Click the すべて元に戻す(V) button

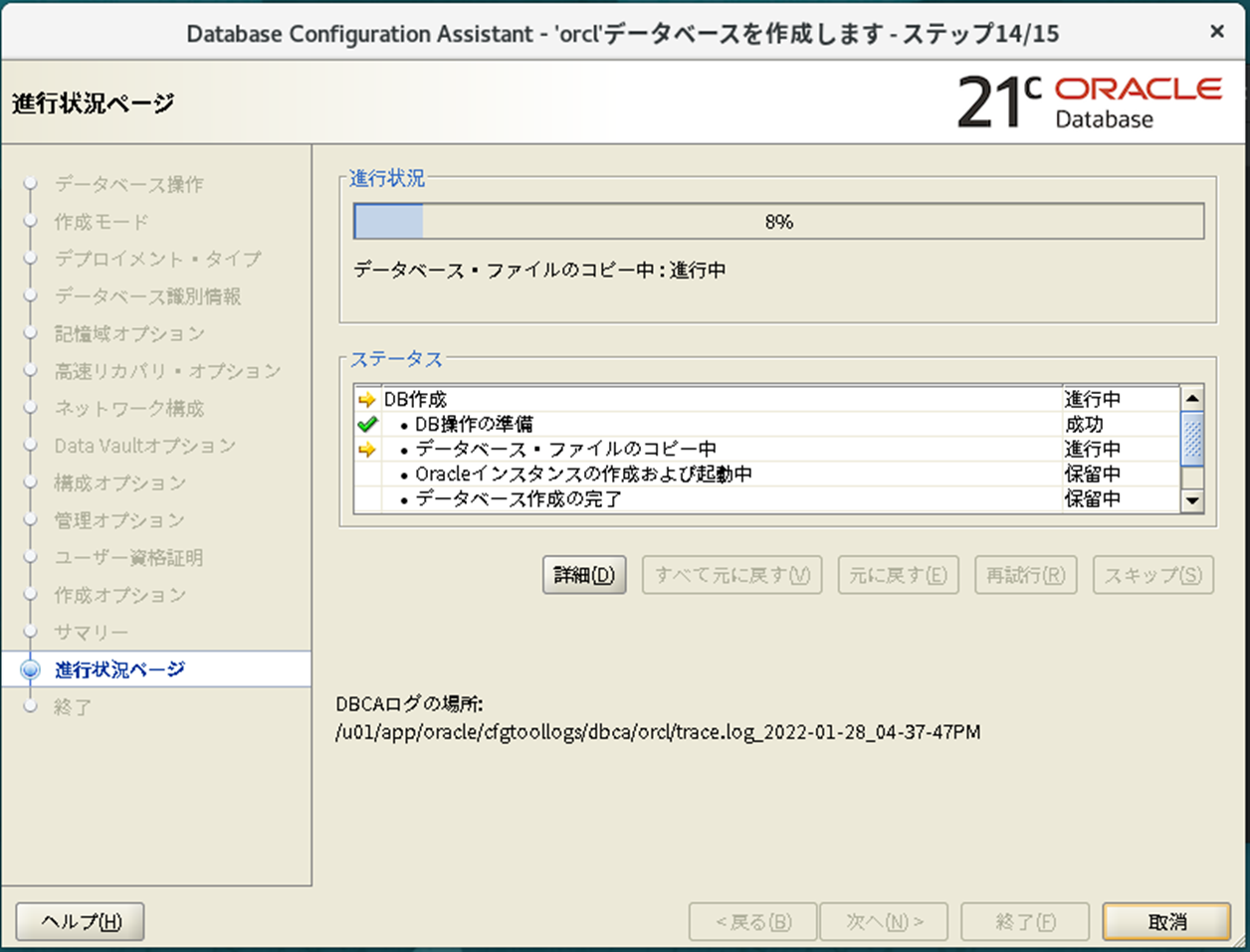pos(732,575)
